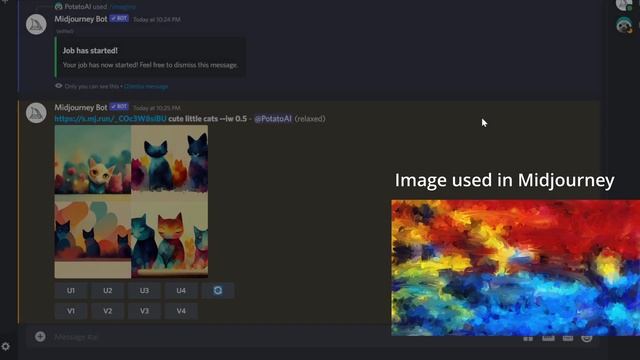Click the BOT badge on cats message
640x360 pixels.
[x=119, y=107]
